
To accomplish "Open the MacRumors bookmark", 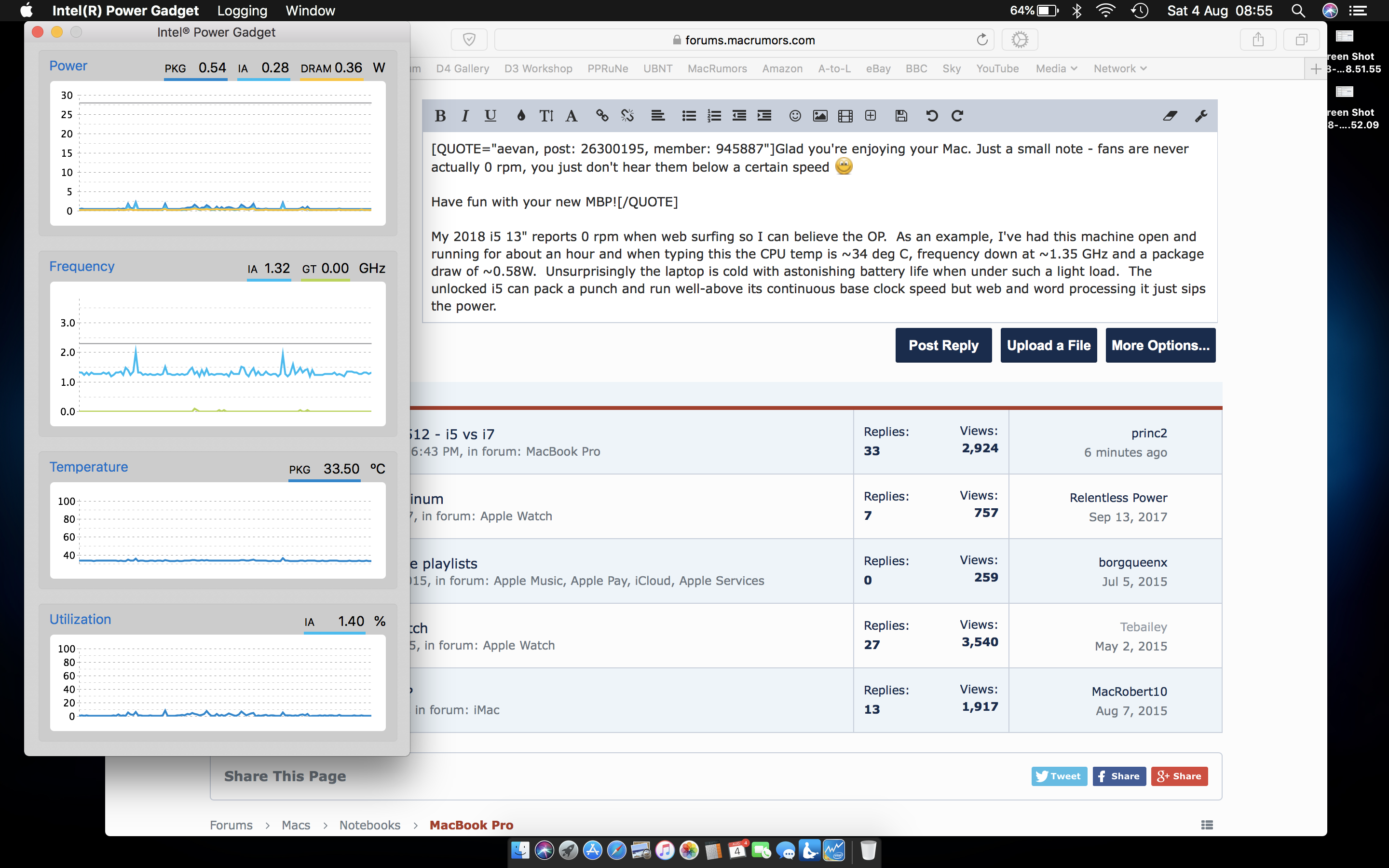I will (x=717, y=68).
